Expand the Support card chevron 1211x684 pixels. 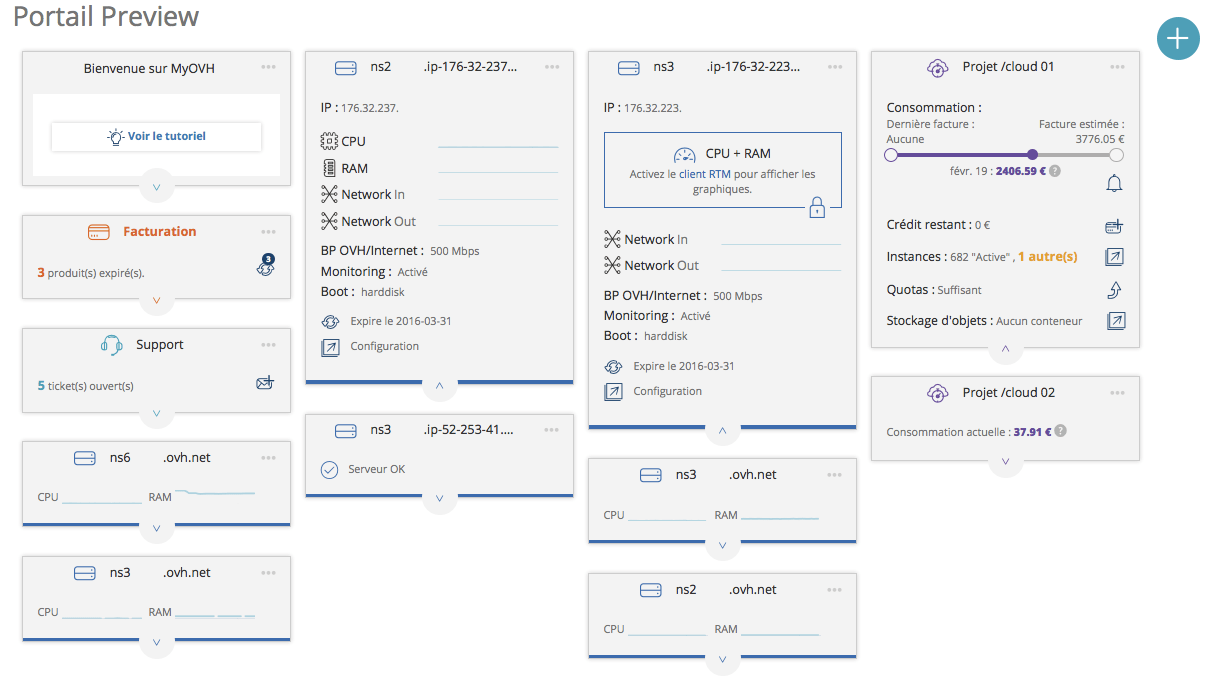(x=156, y=413)
